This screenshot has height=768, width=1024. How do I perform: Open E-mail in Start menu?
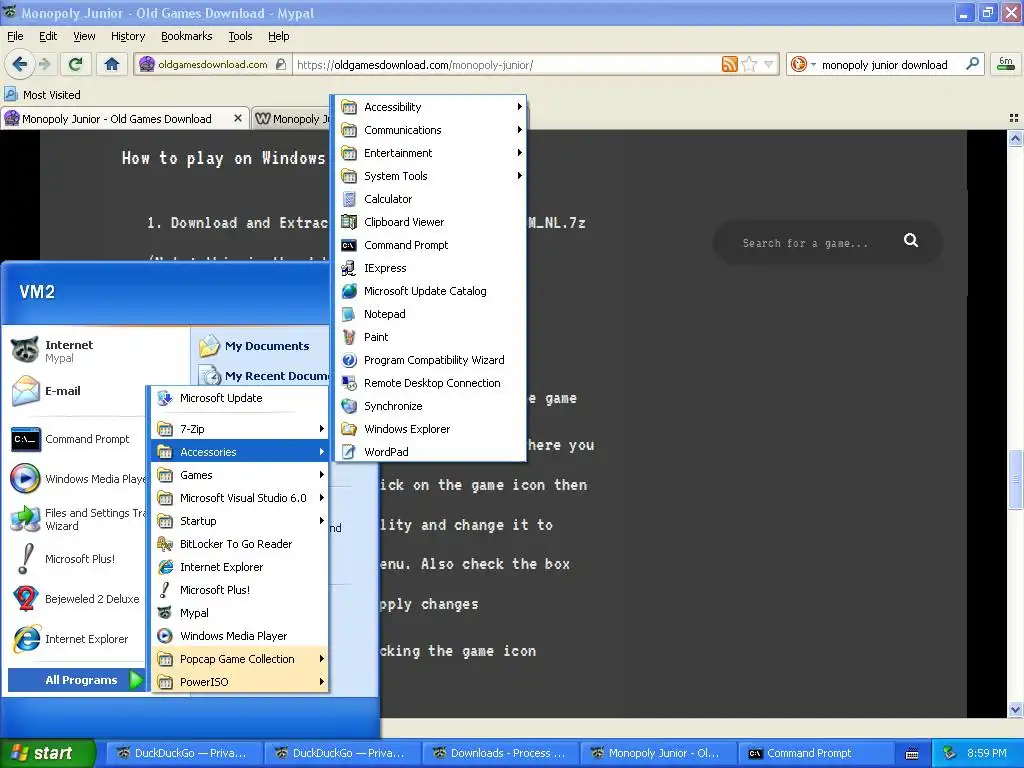[77, 391]
